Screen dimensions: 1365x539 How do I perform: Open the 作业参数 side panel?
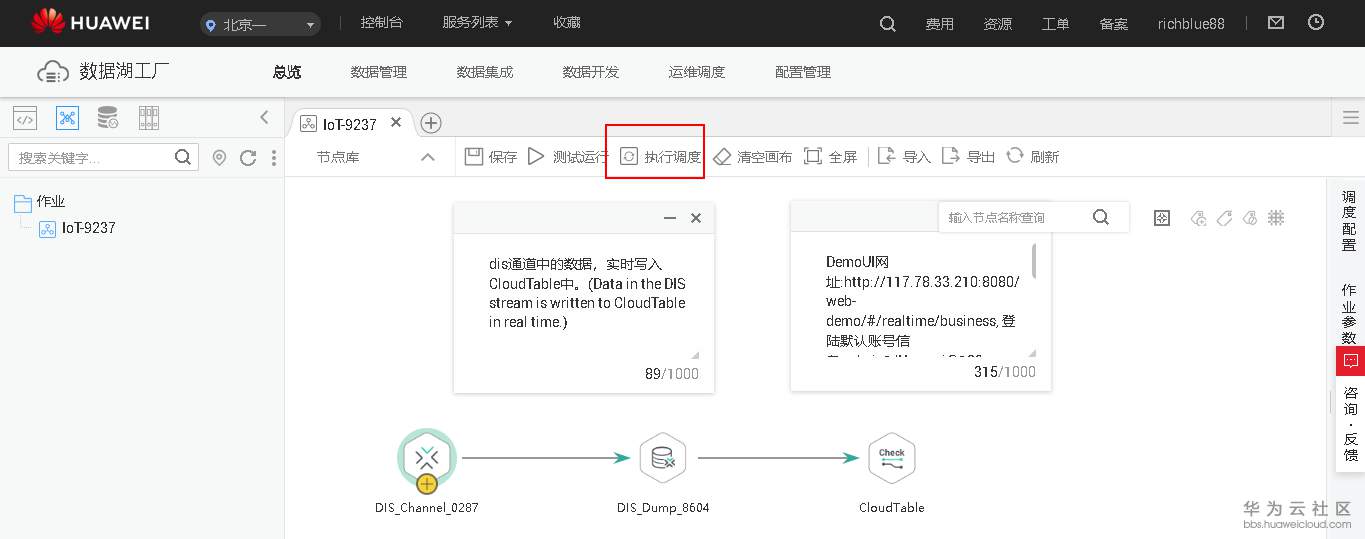click(x=1349, y=314)
